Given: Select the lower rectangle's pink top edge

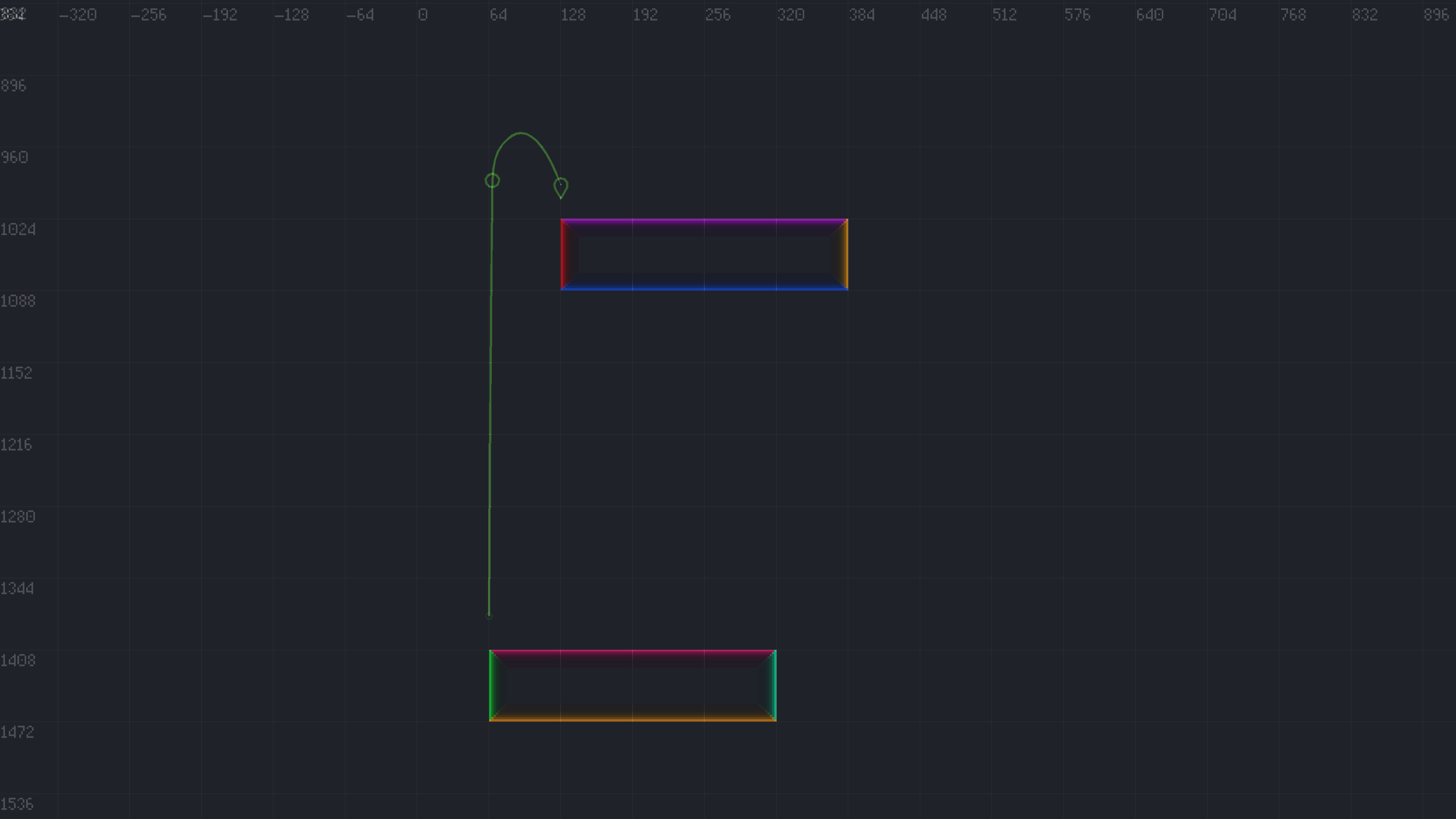Looking at the screenshot, I should pyautogui.click(x=632, y=651).
